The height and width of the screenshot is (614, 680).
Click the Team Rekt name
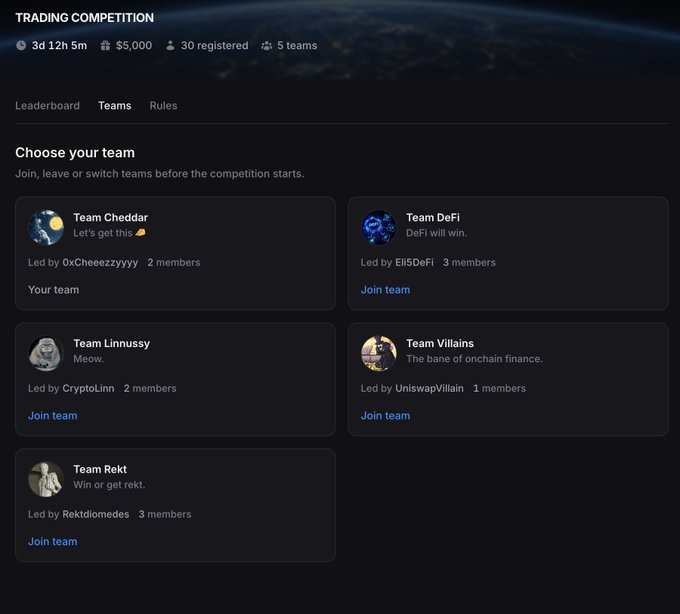point(100,469)
